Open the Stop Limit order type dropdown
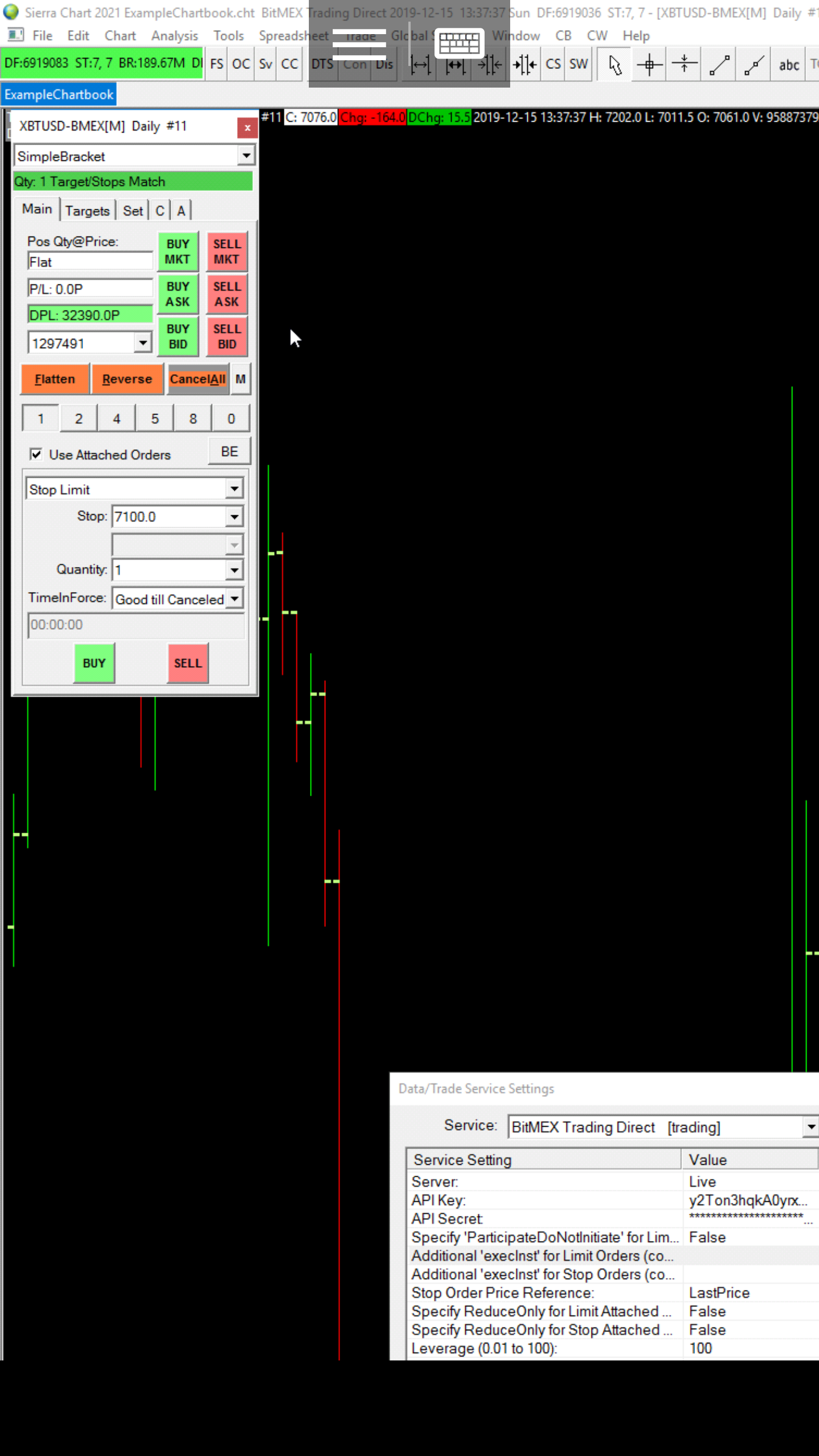 (x=234, y=489)
